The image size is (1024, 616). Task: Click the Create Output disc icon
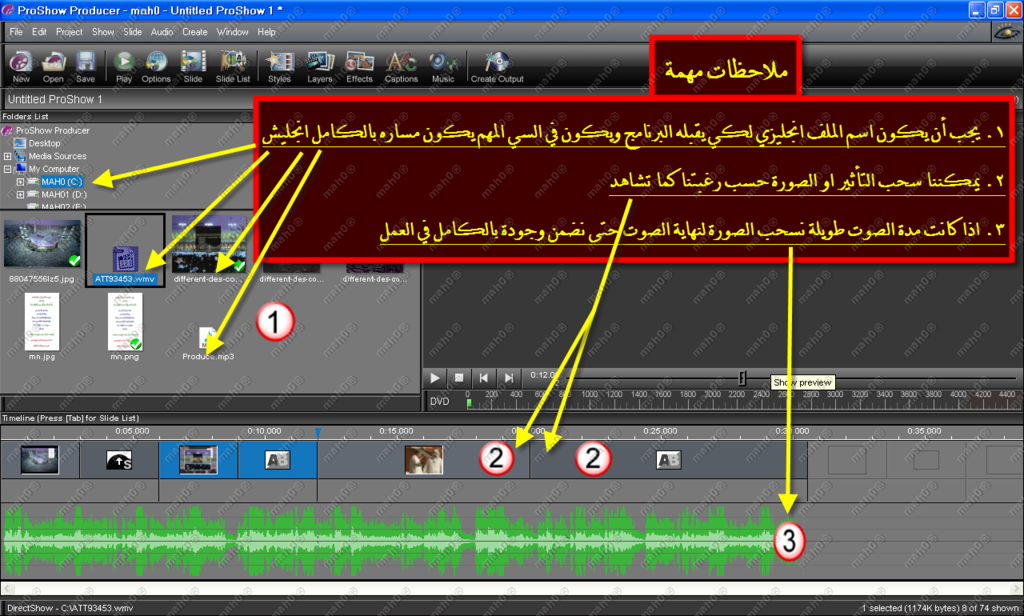[x=497, y=62]
